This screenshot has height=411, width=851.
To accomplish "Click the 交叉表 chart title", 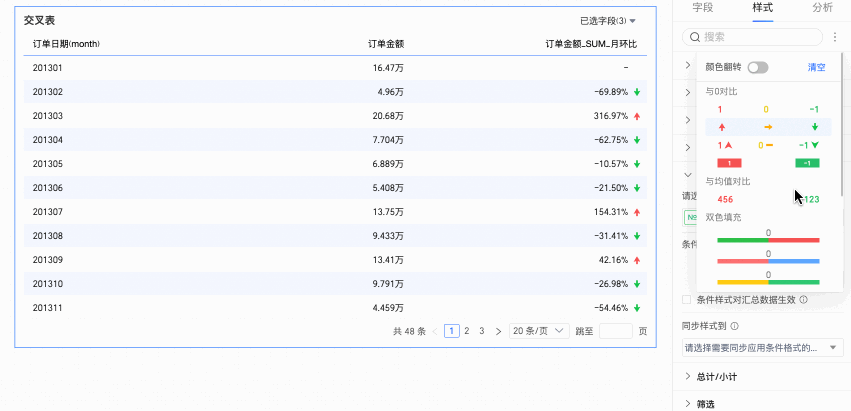I will tap(40, 21).
